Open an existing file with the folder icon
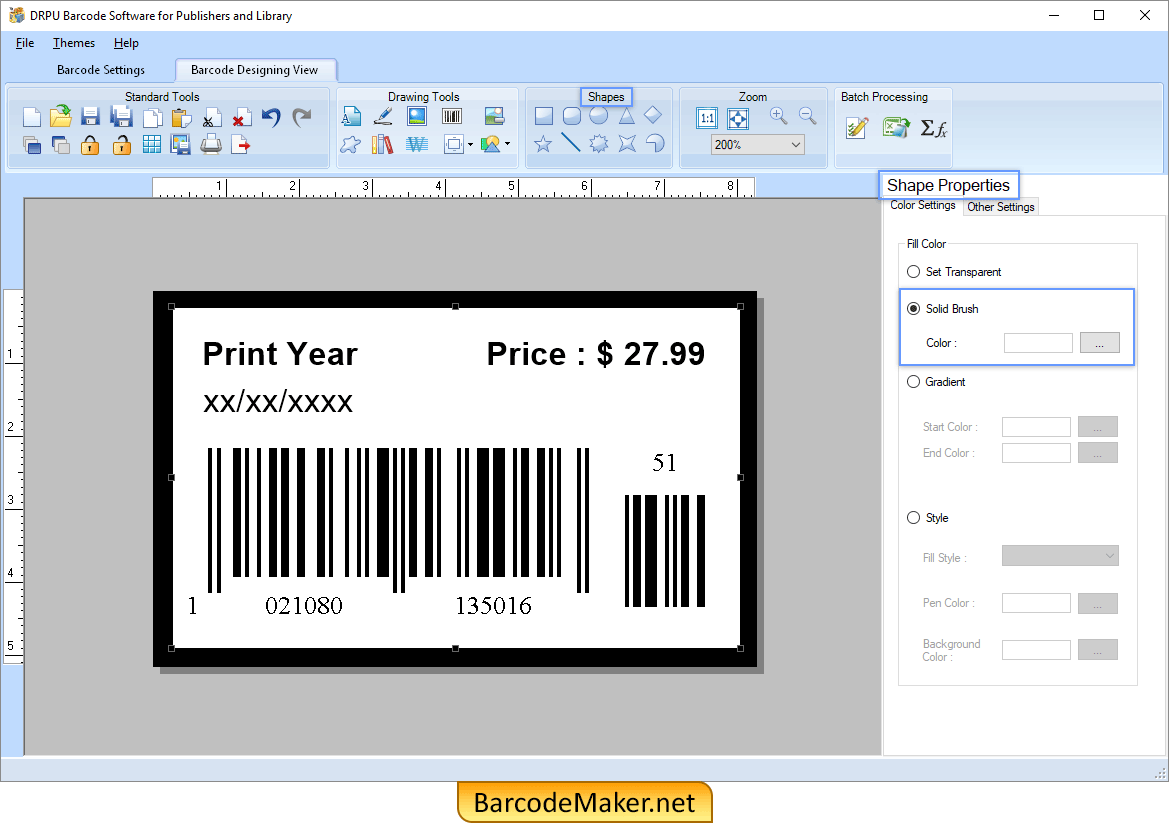This screenshot has width=1169, height=823. click(60, 116)
